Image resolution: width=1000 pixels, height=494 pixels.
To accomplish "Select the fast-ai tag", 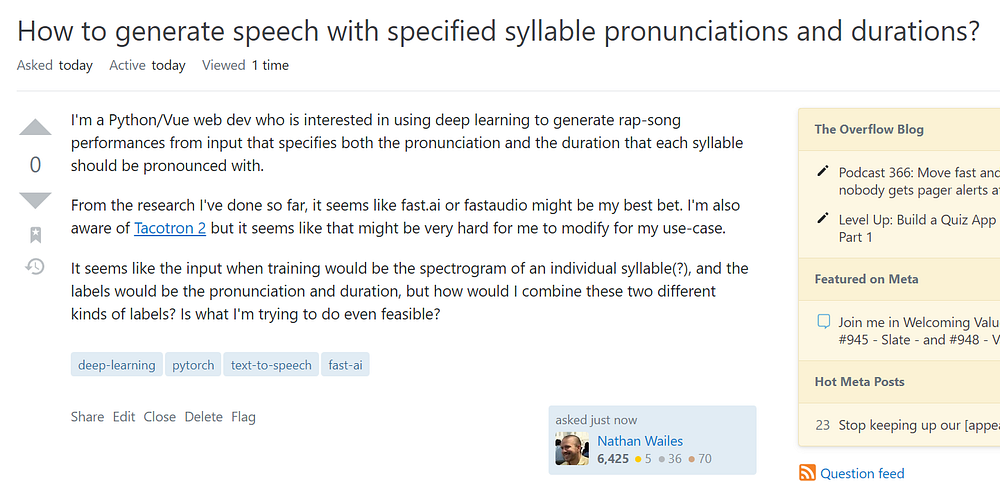I will (x=346, y=365).
